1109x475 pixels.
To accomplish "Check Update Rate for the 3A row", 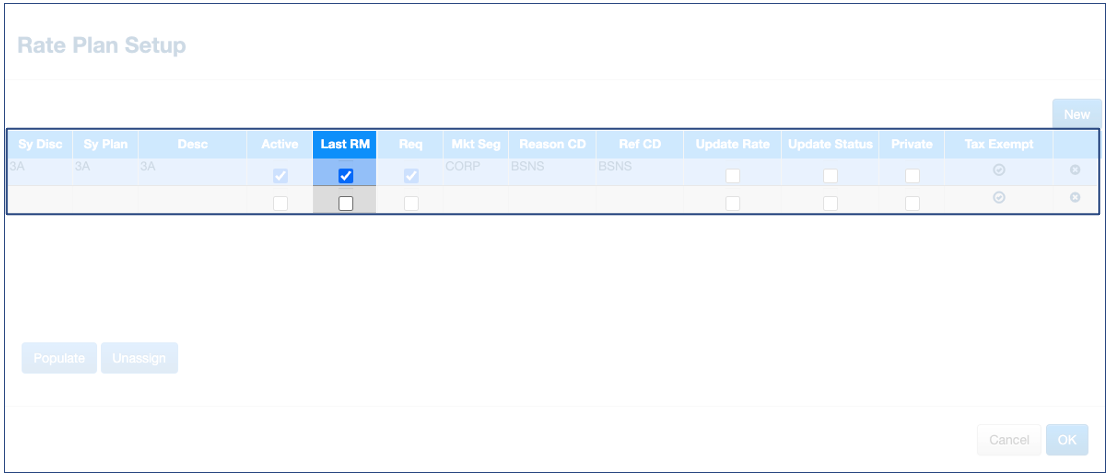I will tap(733, 176).
